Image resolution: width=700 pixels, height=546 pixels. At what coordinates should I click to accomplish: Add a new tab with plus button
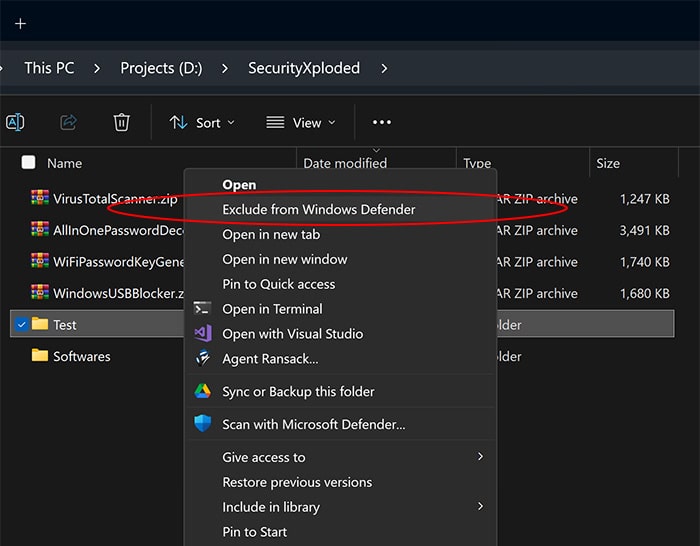[x=20, y=23]
